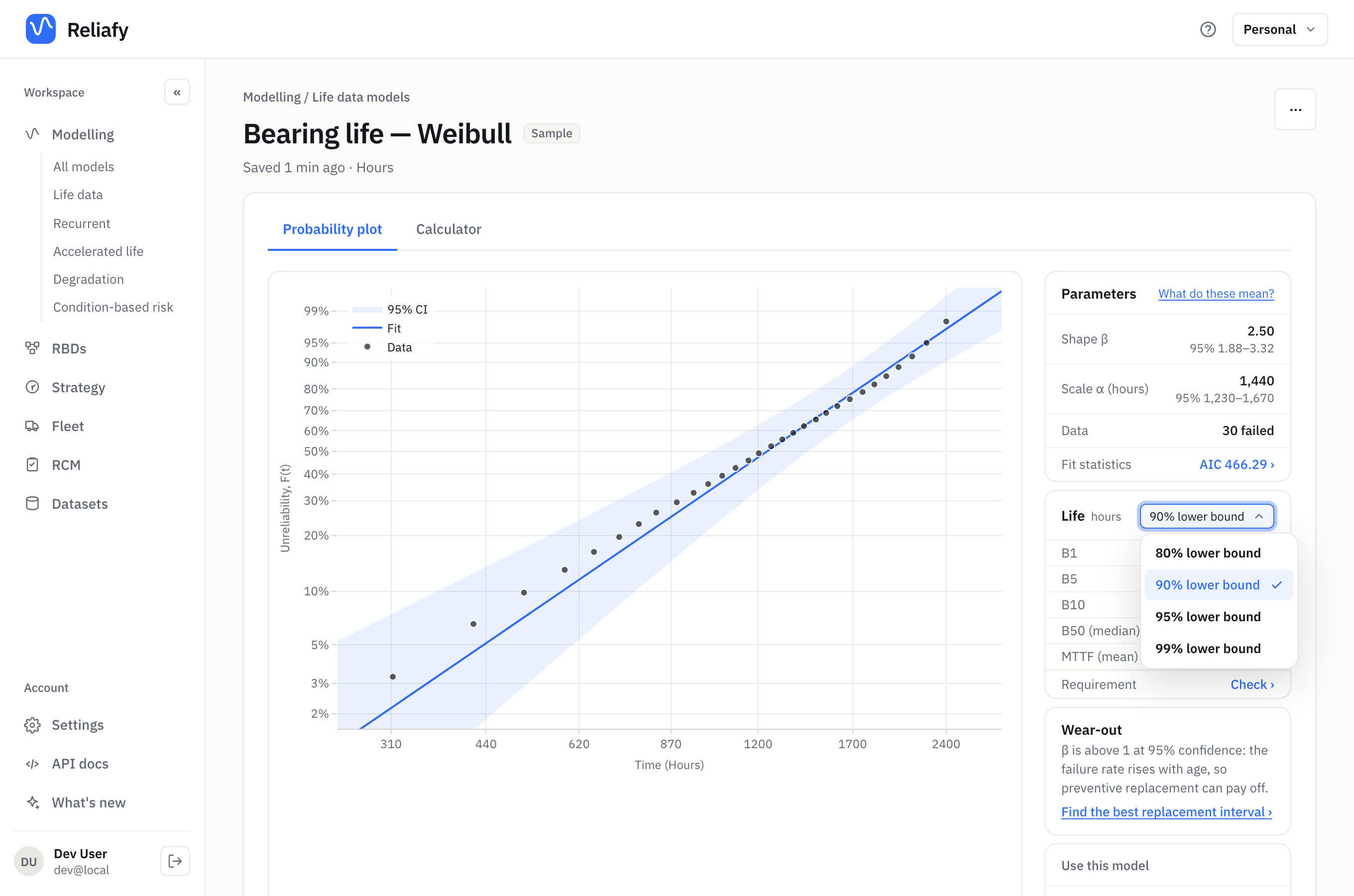
Task: Open Life data in sidebar
Action: click(78, 194)
